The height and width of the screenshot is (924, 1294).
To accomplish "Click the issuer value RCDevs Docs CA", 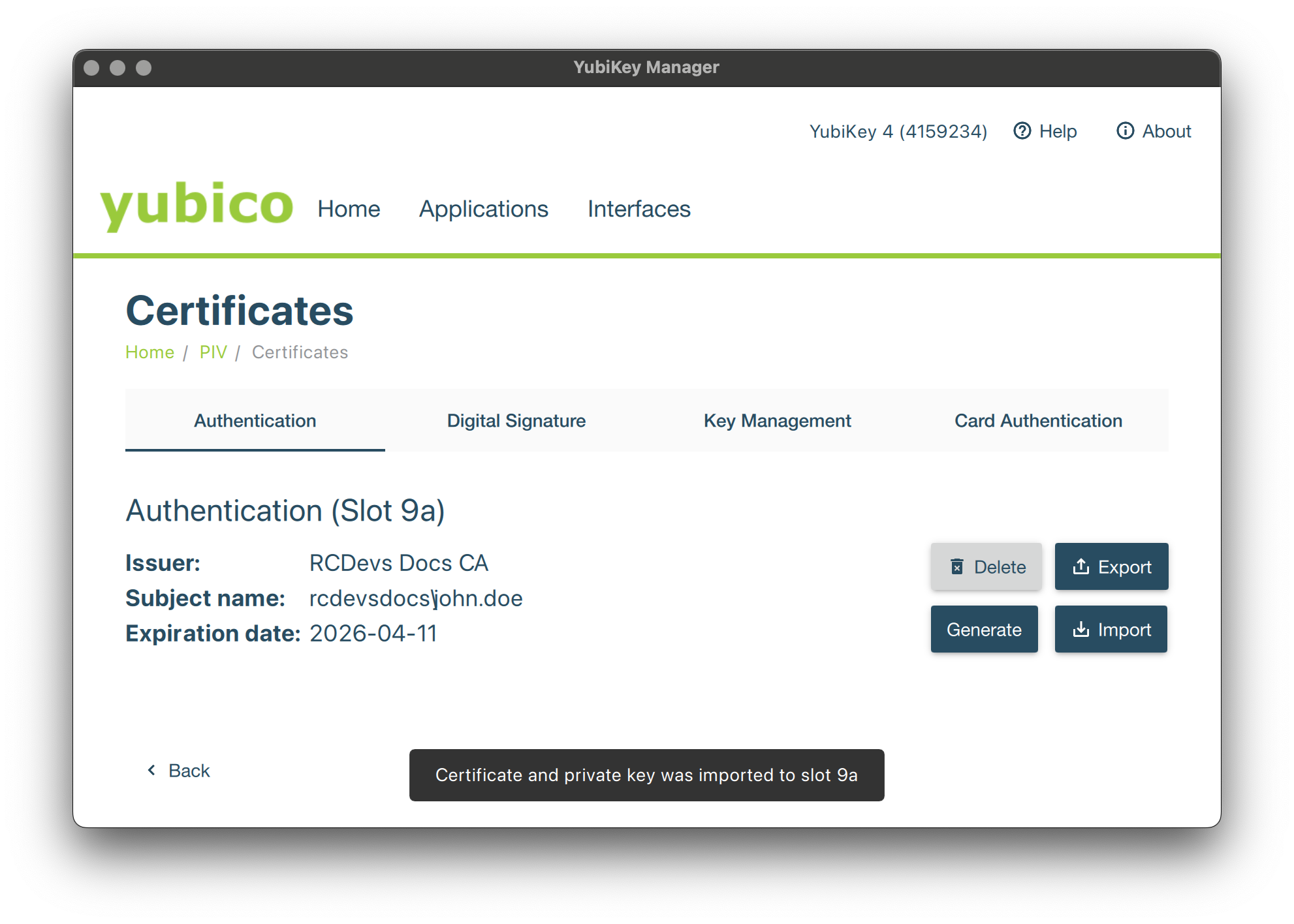I will [x=398, y=562].
